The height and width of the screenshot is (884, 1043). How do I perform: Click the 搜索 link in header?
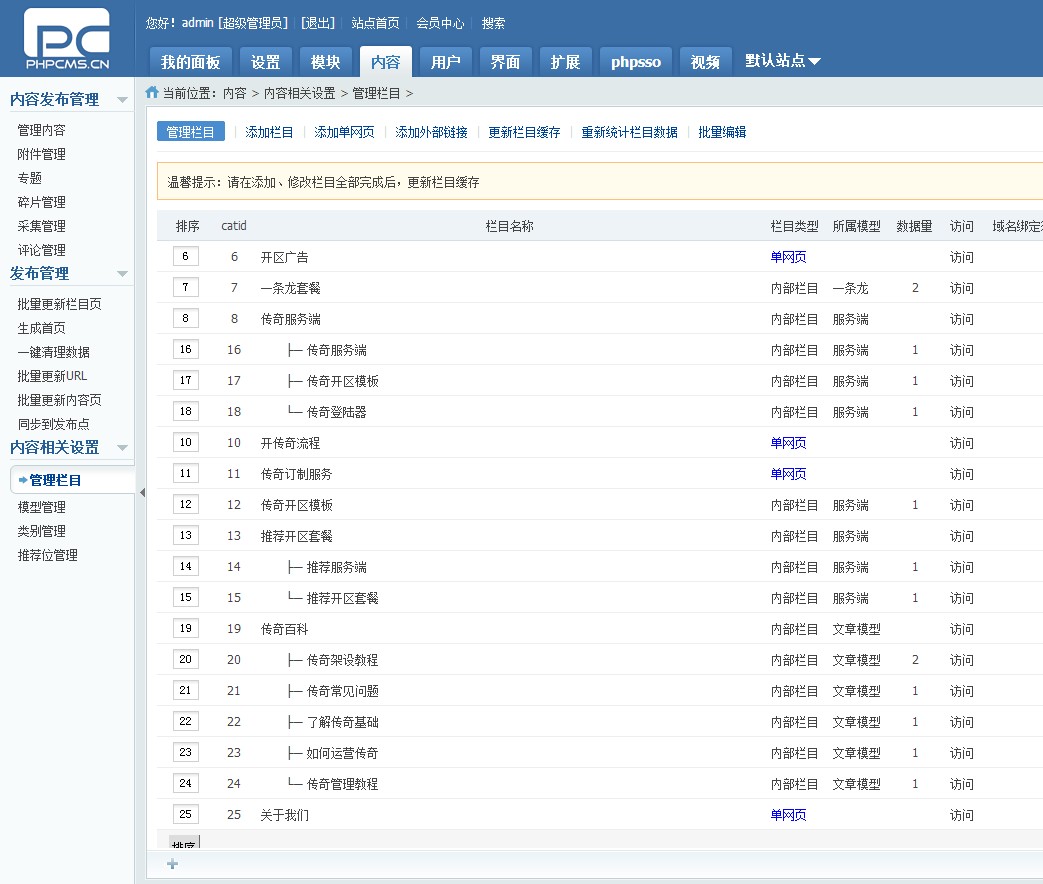[493, 23]
